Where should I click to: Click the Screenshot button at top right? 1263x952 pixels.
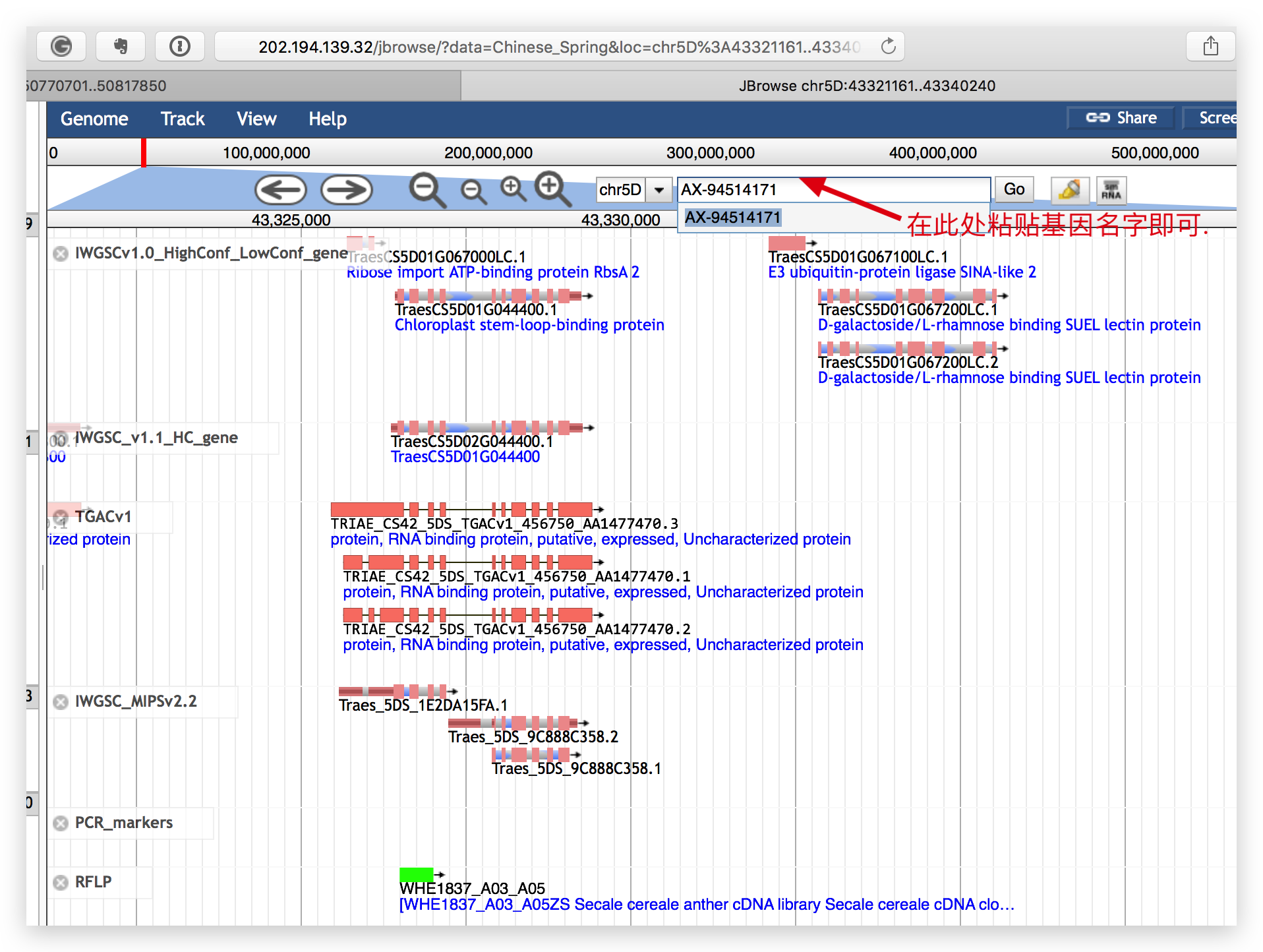coord(1210,118)
